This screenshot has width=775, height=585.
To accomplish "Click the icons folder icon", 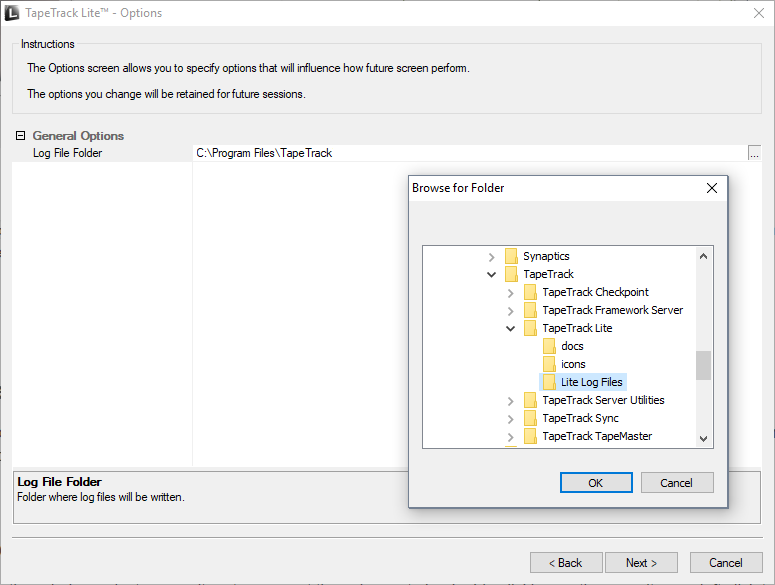I will point(549,364).
